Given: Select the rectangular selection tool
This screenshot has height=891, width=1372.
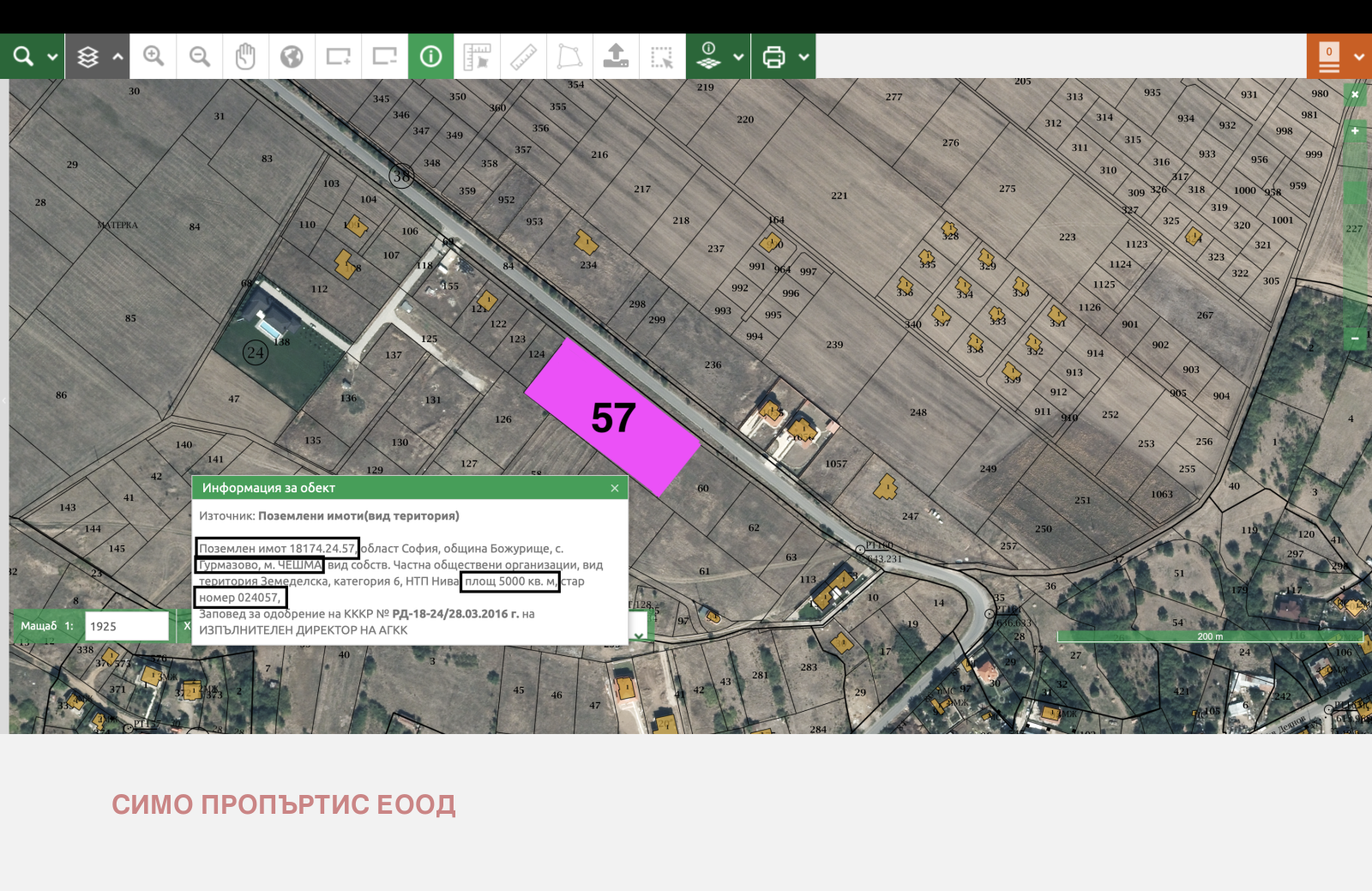Looking at the screenshot, I should 662,56.
